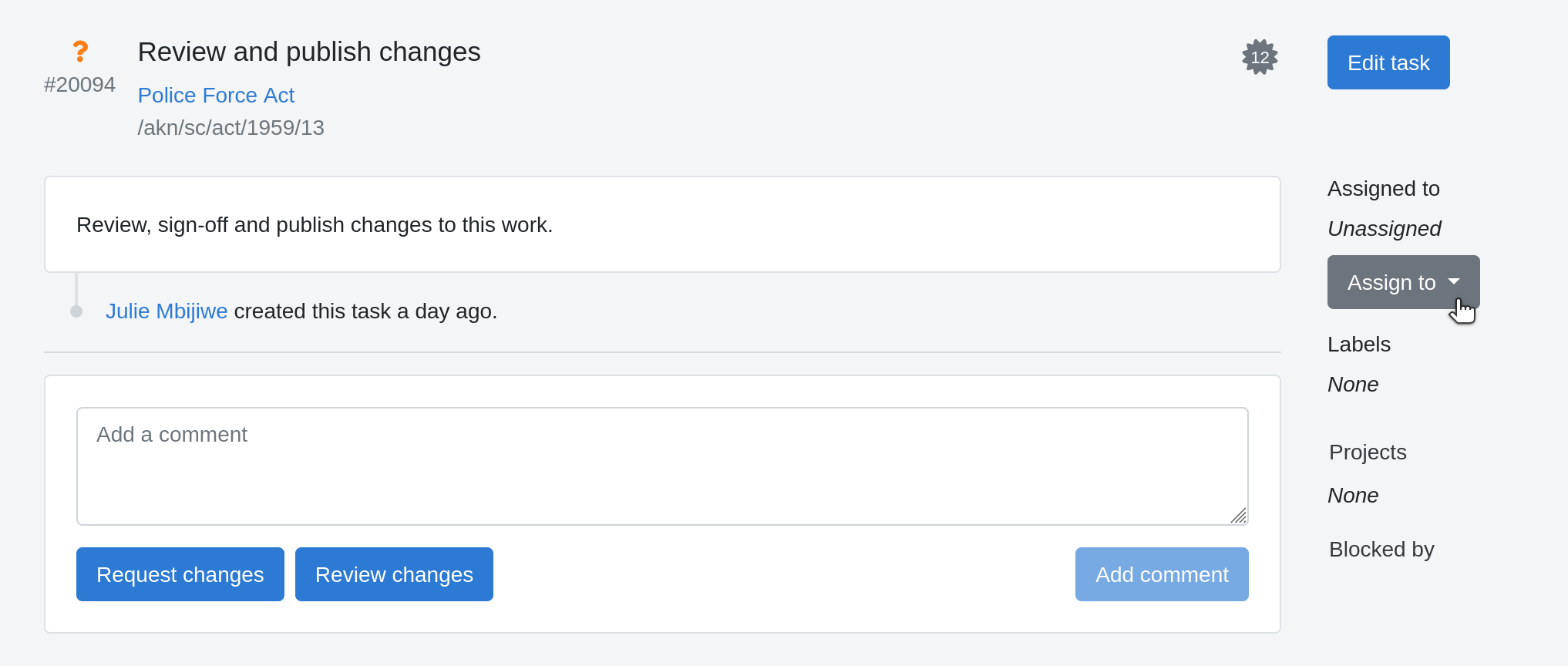Click the orange question mark status icon
The width and height of the screenshot is (1568, 666).
pyautogui.click(x=80, y=52)
